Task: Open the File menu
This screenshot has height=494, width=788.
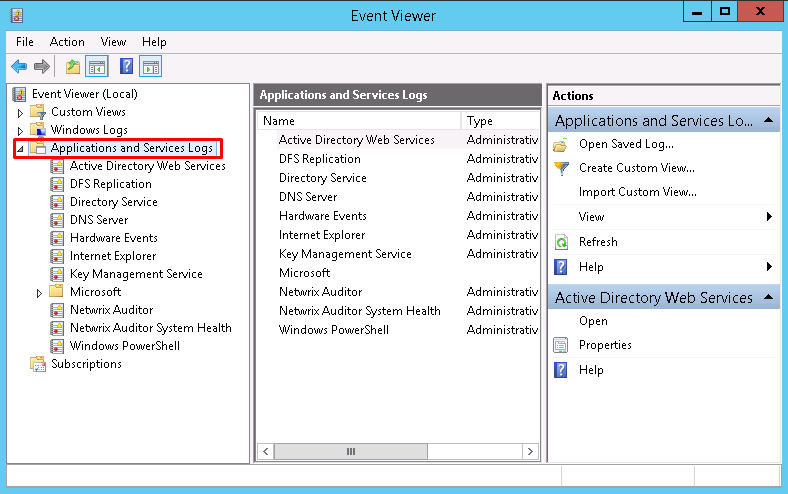Action: click(25, 42)
